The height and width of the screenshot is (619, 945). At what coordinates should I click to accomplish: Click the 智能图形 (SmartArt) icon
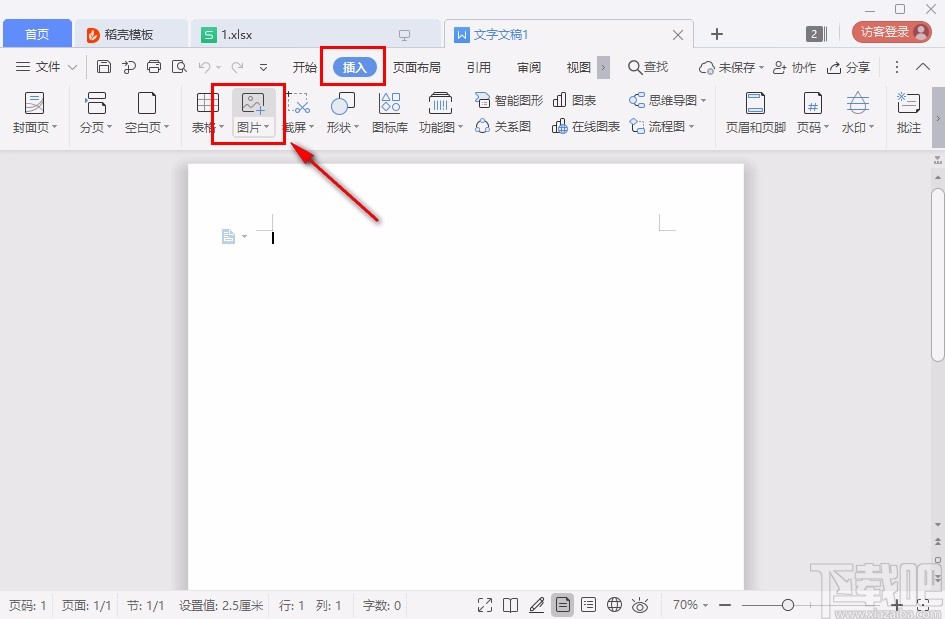click(x=506, y=99)
